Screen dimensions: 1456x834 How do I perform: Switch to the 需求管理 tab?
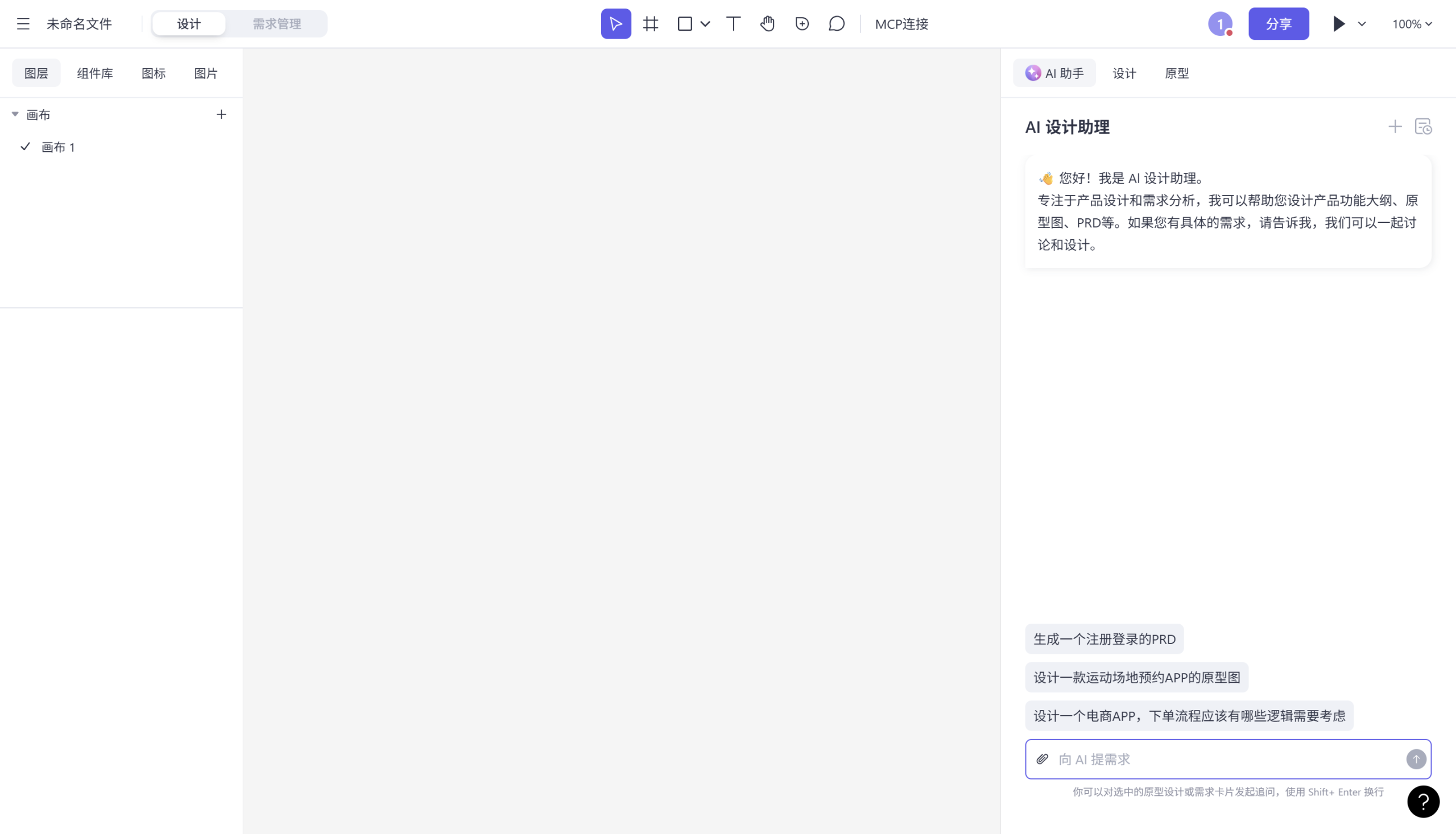(276, 23)
